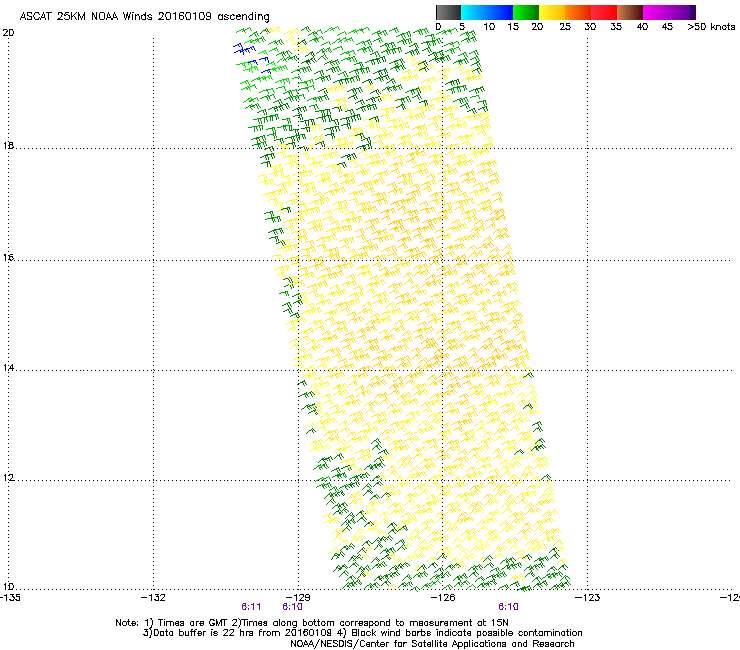Click the longitude axis label '-123'
Viewport: 740px width, 650px height.
[588, 598]
